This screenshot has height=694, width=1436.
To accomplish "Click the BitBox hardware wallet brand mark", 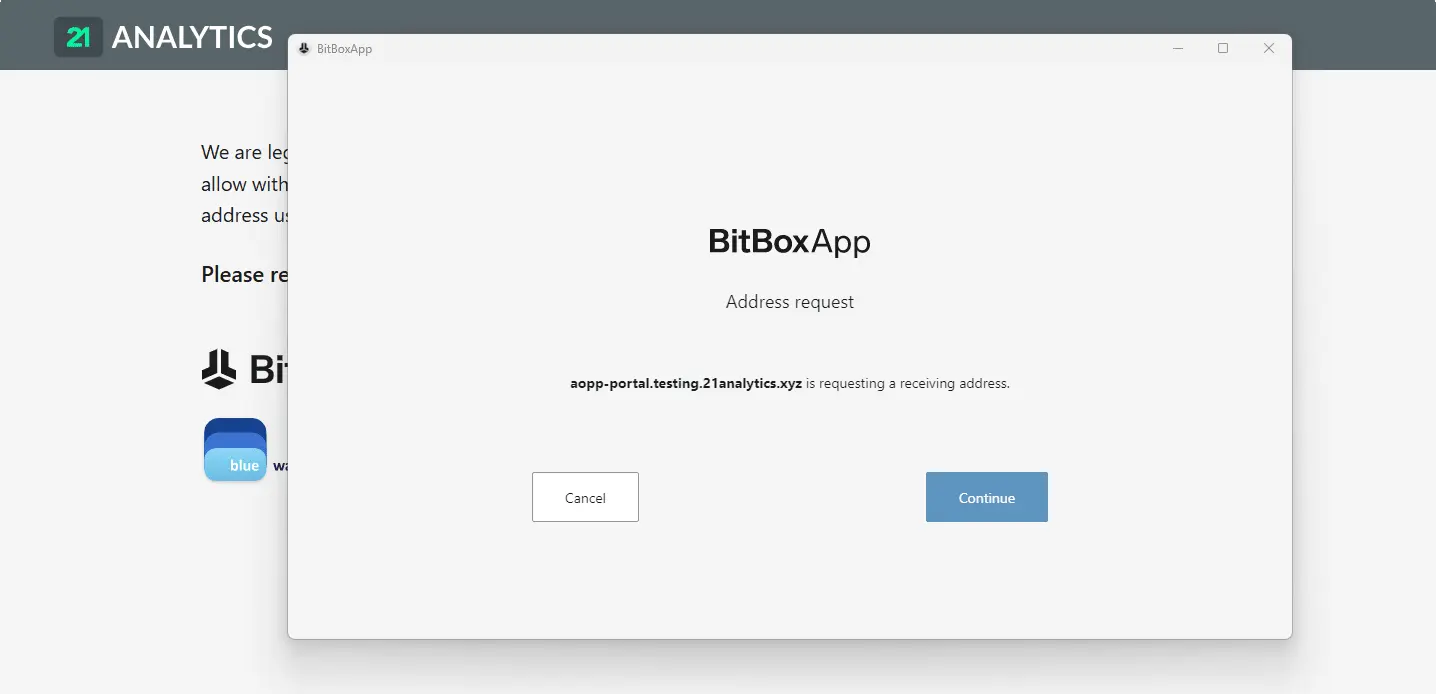I will [x=219, y=369].
